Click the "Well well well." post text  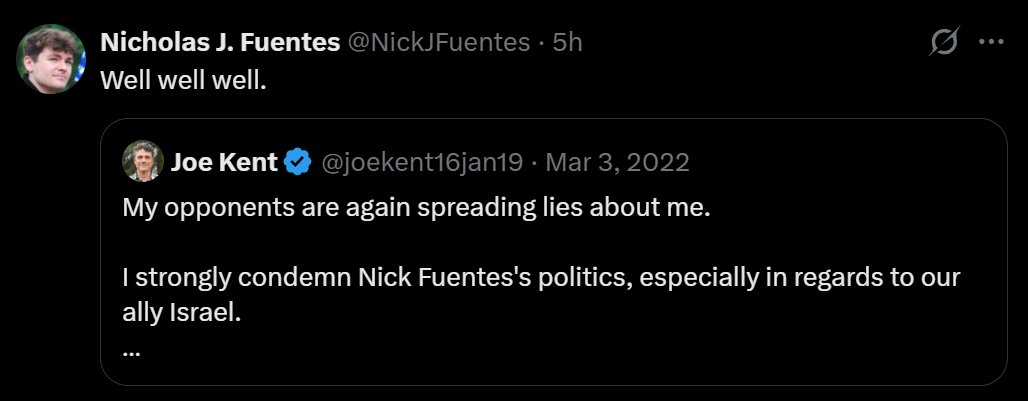pyautogui.click(x=184, y=79)
